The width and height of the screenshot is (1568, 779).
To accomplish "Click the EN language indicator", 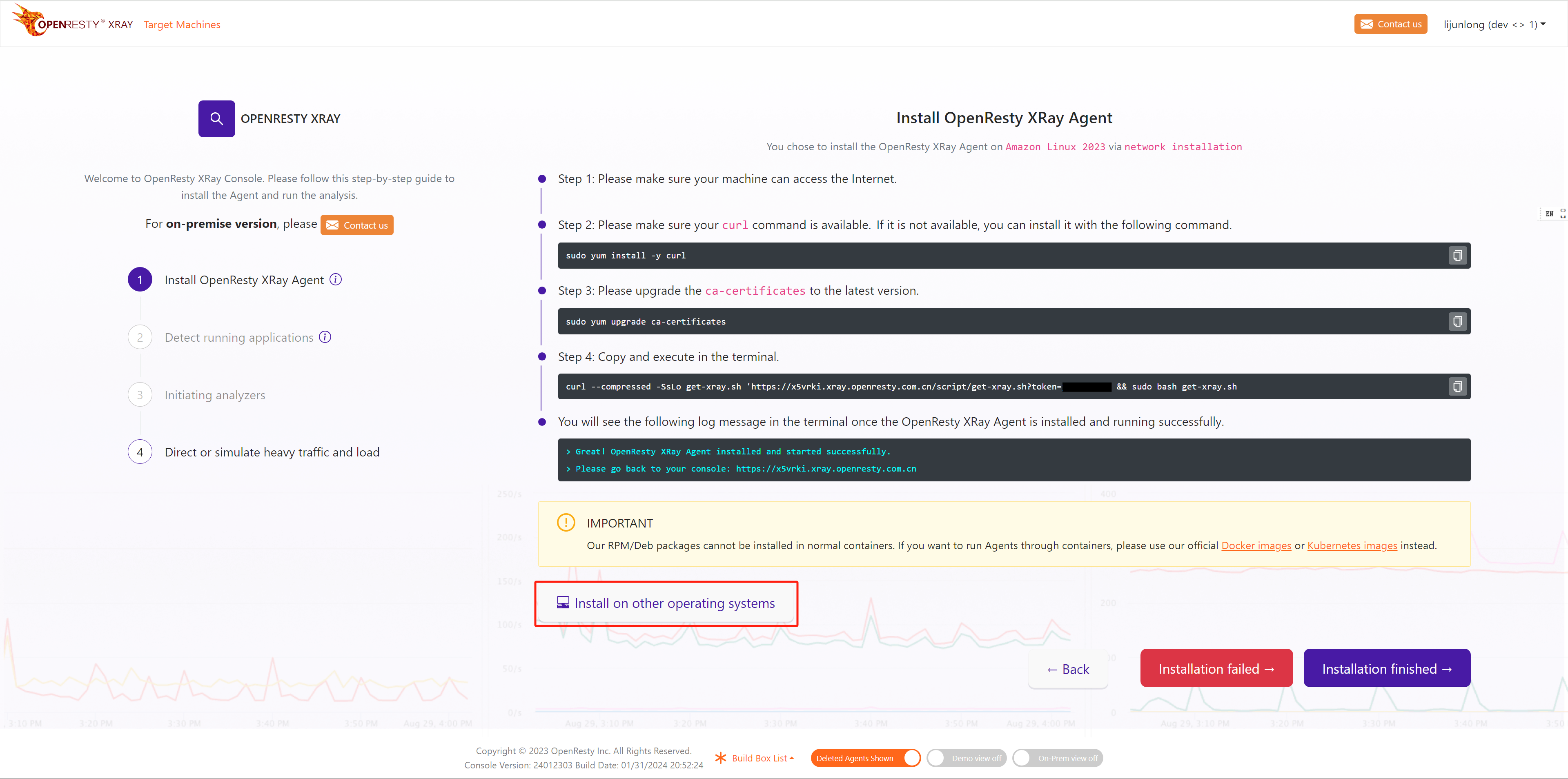I will 1549,214.
